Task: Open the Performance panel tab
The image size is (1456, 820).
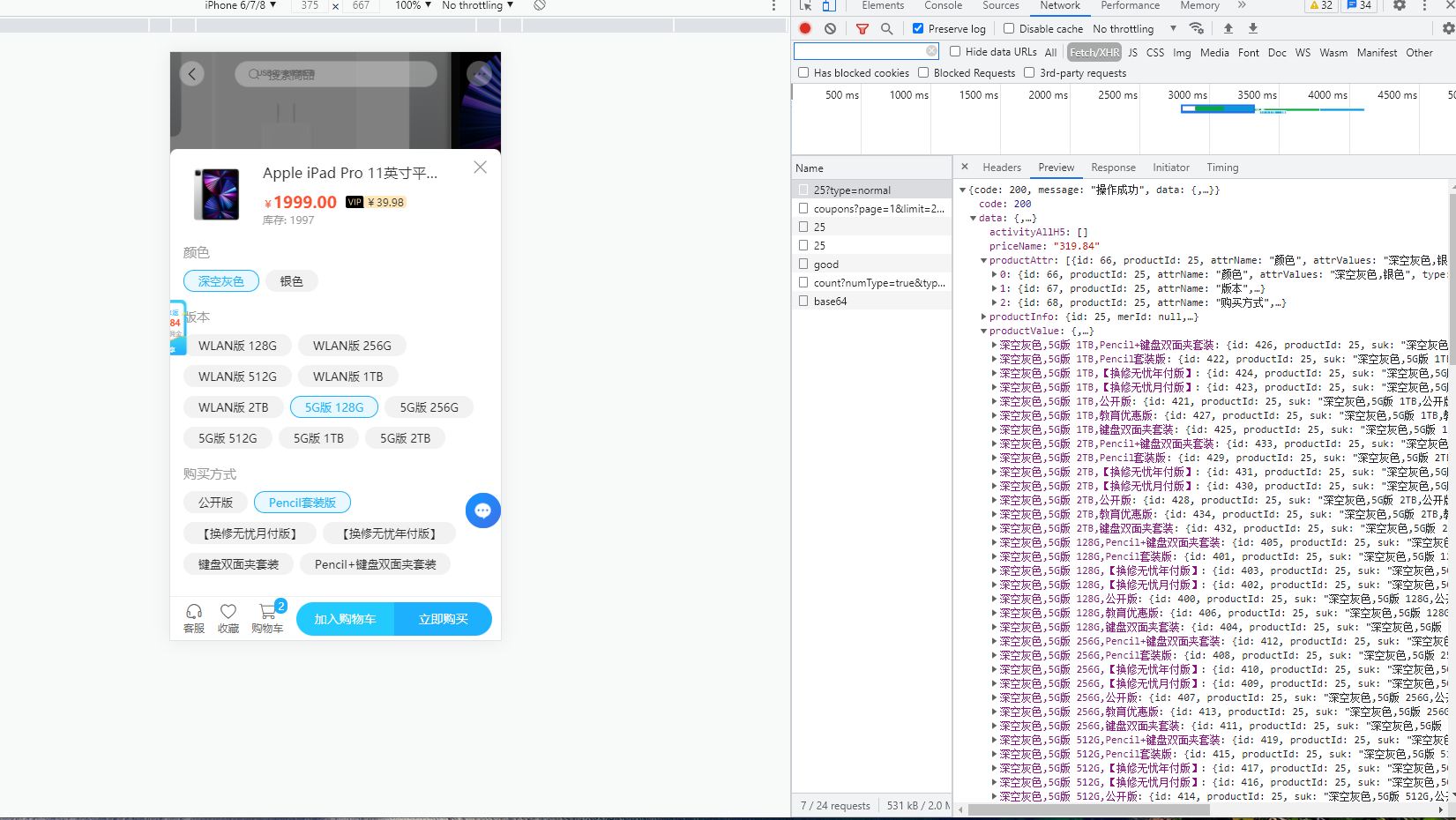Action: click(x=1130, y=5)
